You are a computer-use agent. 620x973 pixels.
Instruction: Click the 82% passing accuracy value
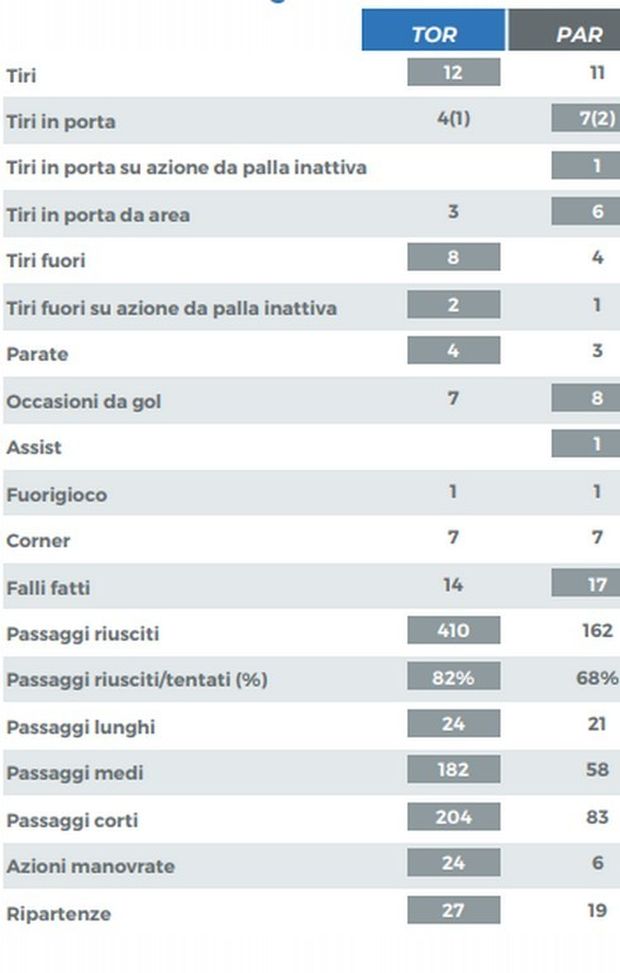point(454,676)
